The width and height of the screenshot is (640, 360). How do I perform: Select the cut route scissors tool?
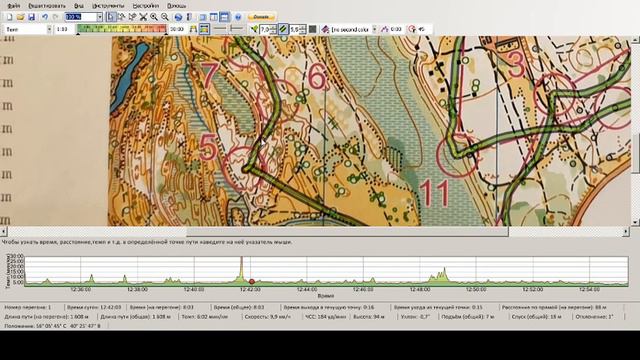tap(143, 17)
